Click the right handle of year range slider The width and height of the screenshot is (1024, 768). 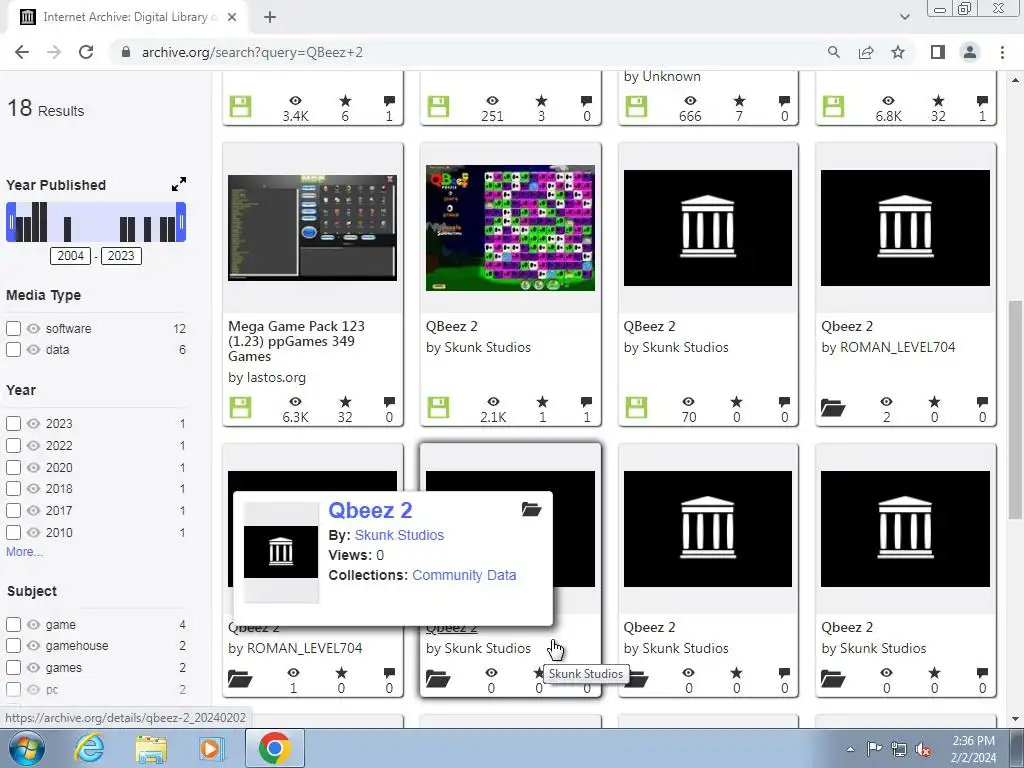point(181,222)
